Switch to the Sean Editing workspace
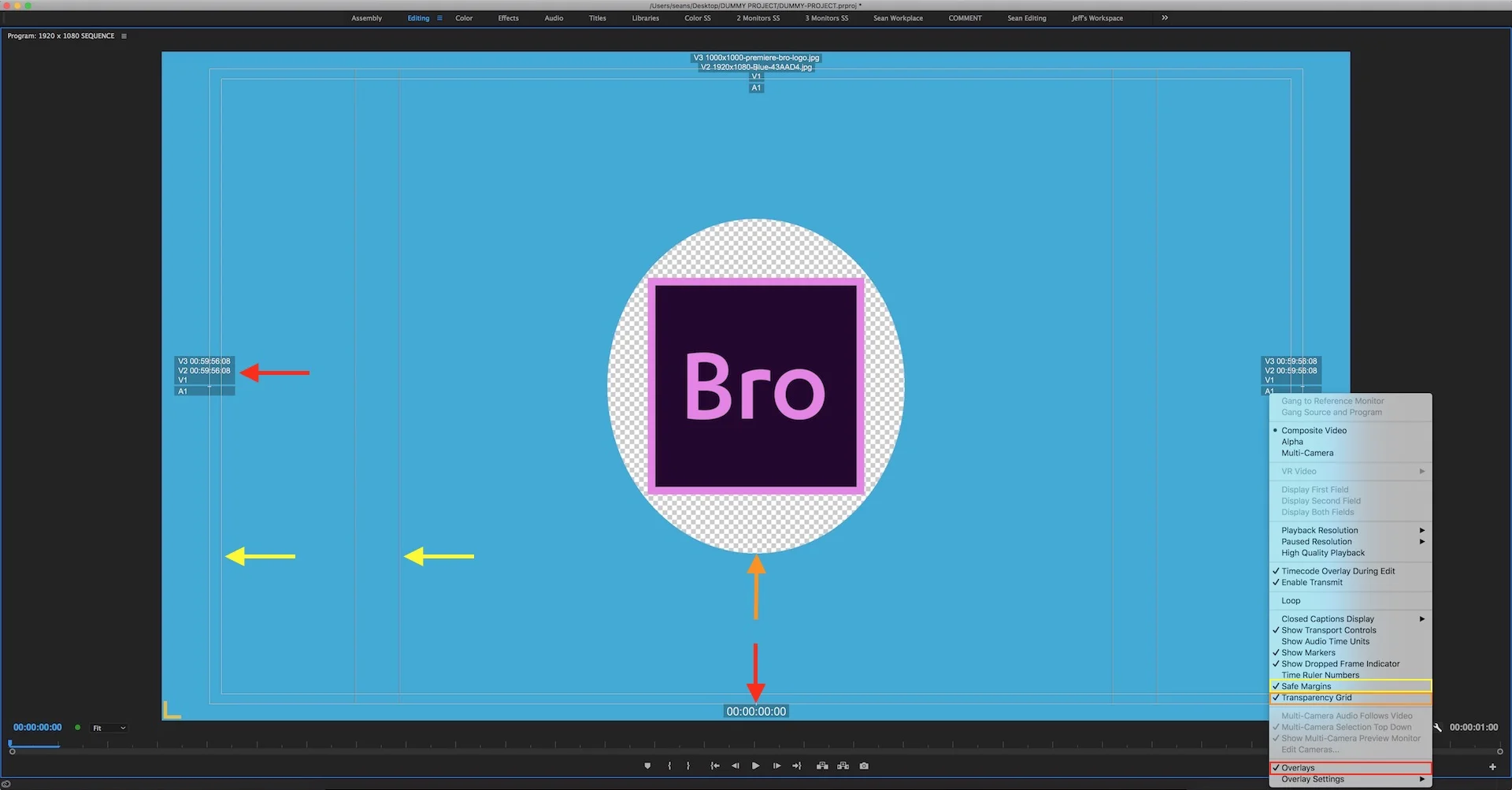This screenshot has height=790, width=1512. coord(1027,18)
